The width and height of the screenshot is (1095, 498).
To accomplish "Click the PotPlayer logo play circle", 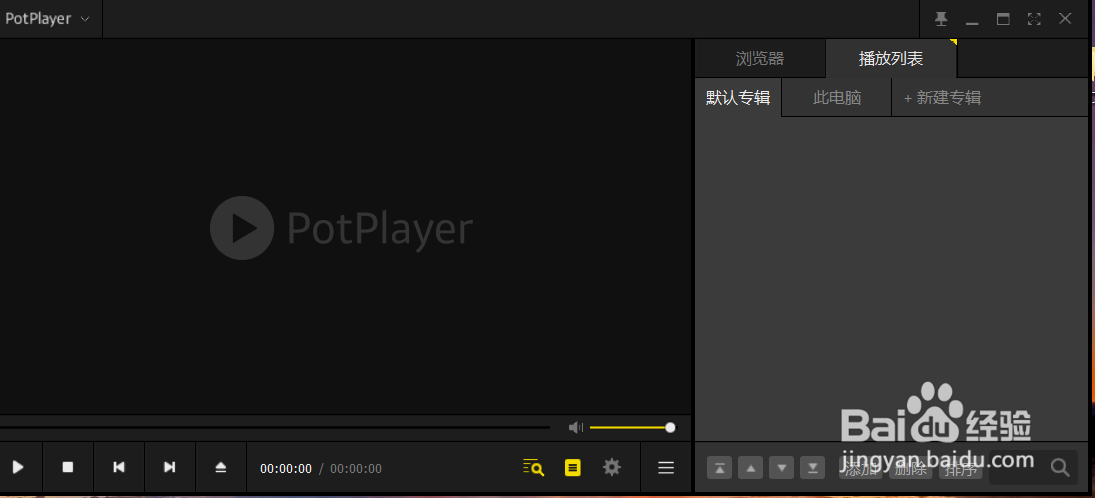I will pyautogui.click(x=242, y=228).
